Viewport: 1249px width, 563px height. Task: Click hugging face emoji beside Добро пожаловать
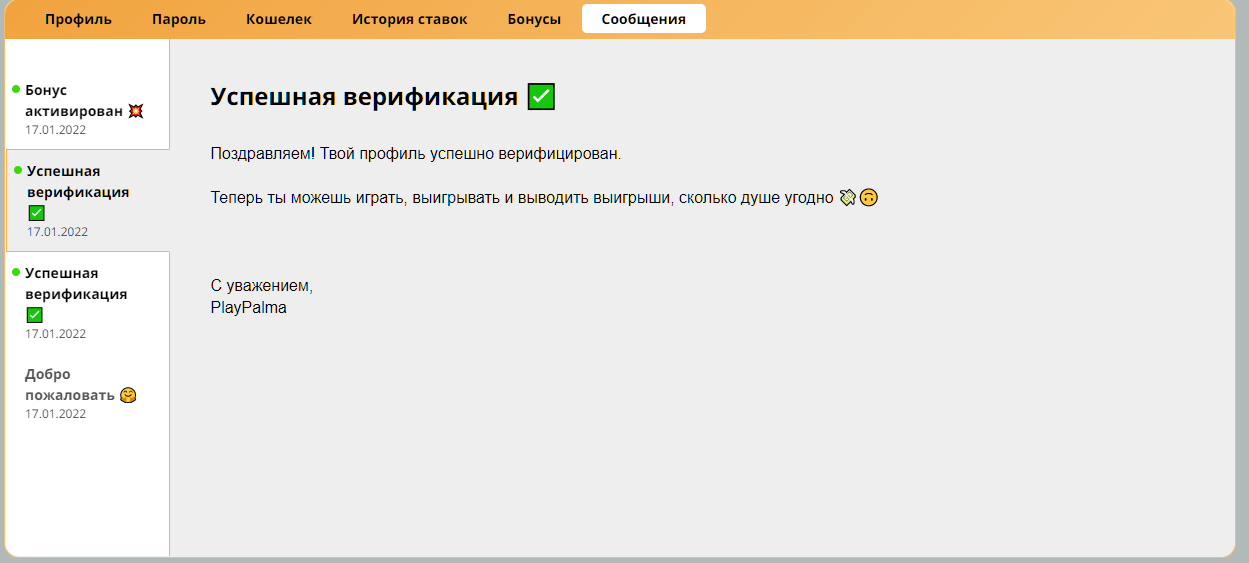(128, 395)
